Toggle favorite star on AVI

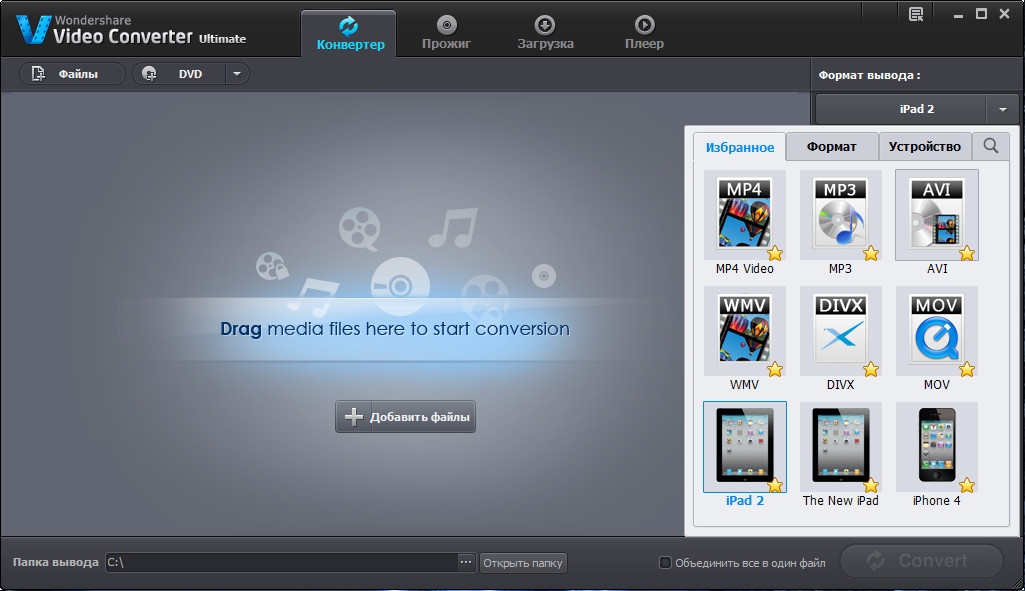point(967,253)
